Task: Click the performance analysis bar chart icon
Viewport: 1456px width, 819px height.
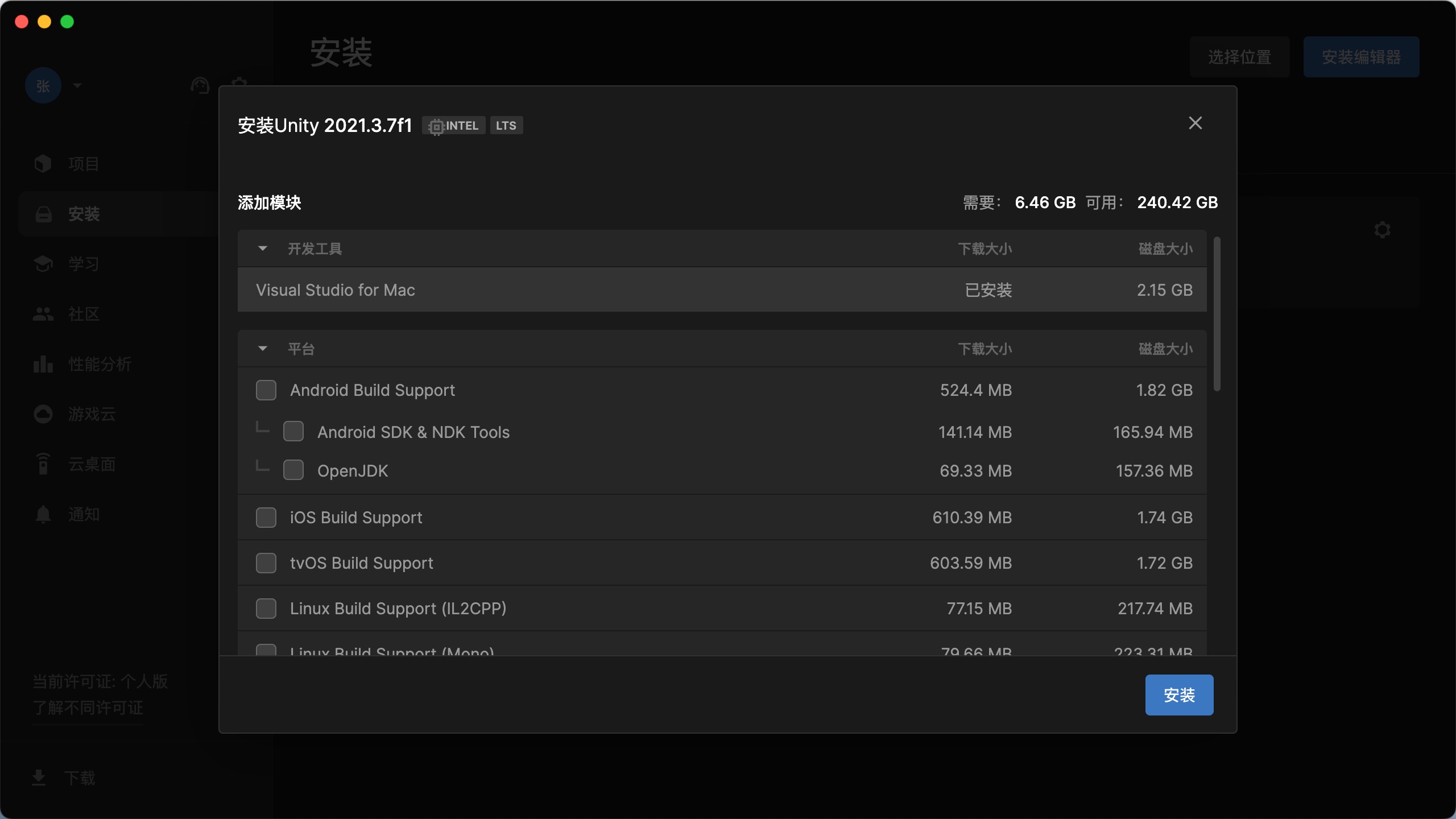Action: [43, 364]
